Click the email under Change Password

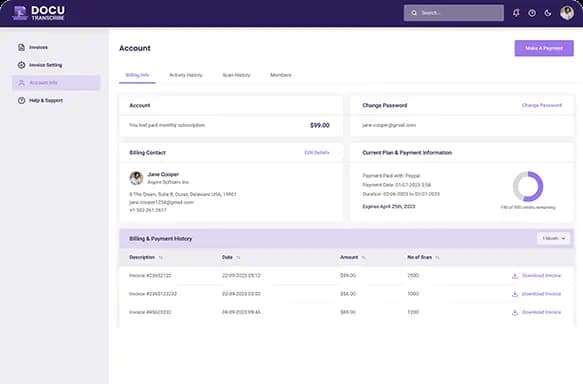[389, 125]
